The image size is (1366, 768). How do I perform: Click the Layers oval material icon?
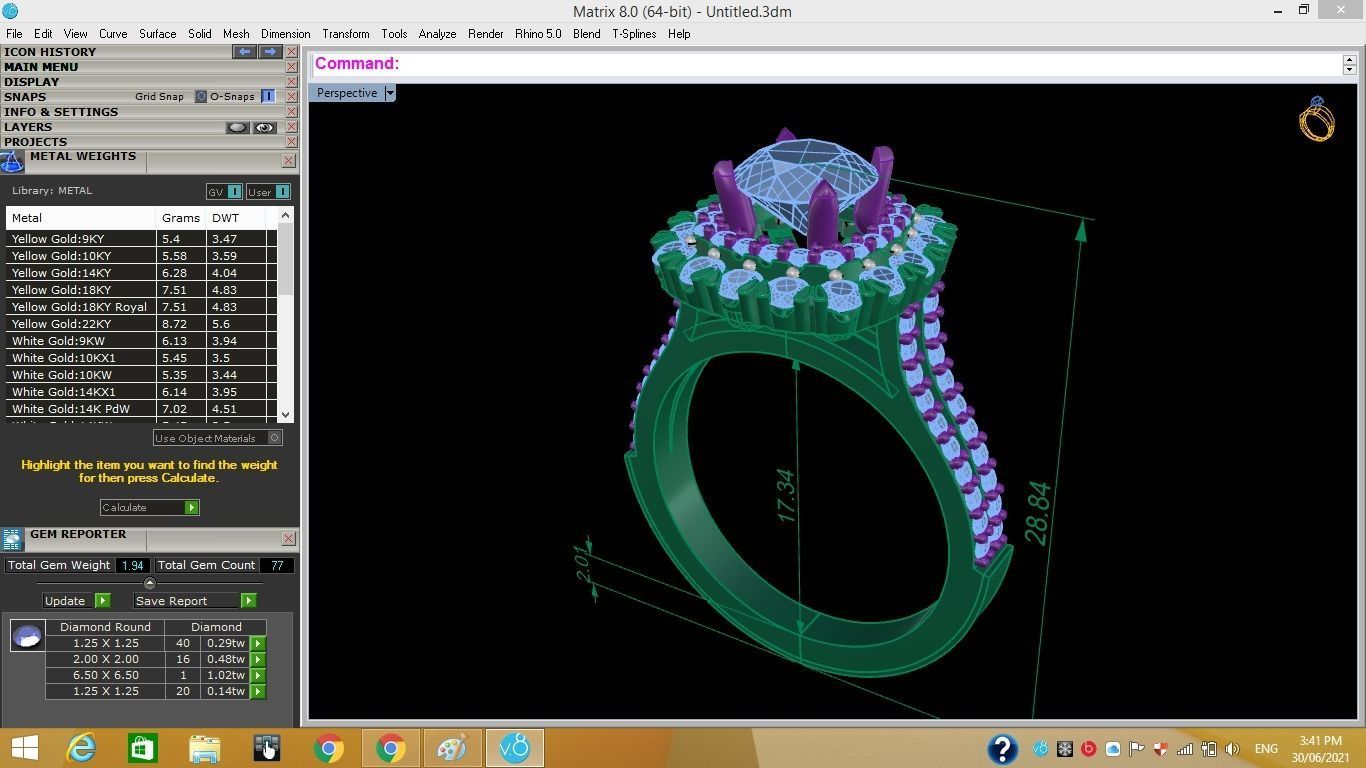[x=237, y=128]
